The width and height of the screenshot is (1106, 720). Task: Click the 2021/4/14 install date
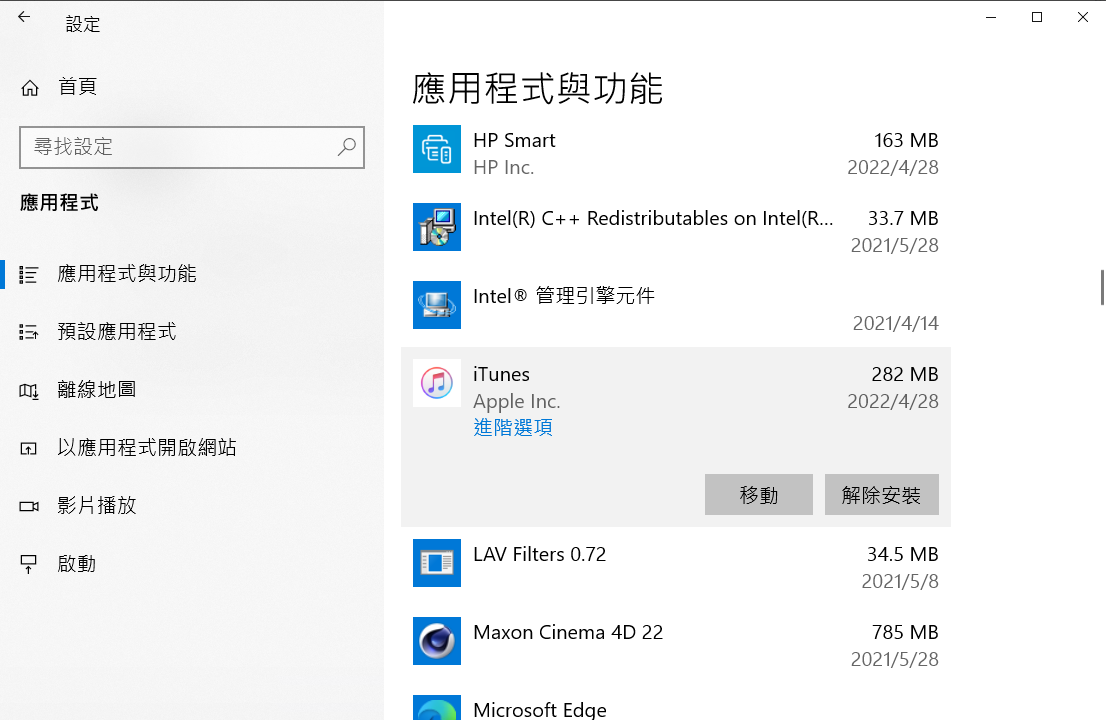pos(896,323)
